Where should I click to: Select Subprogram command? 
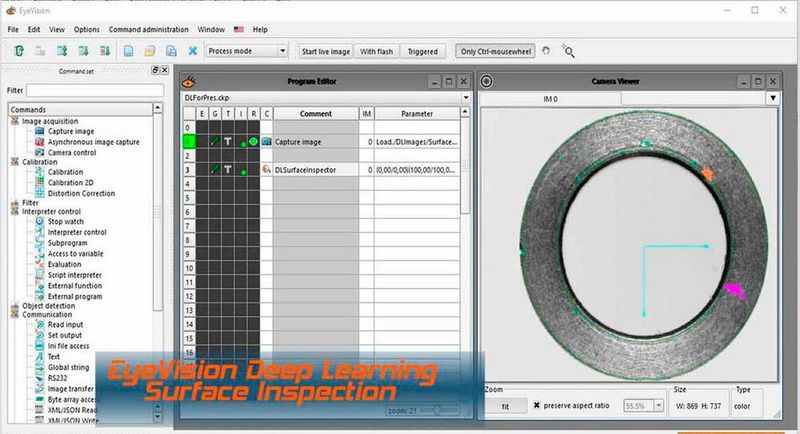coord(67,243)
